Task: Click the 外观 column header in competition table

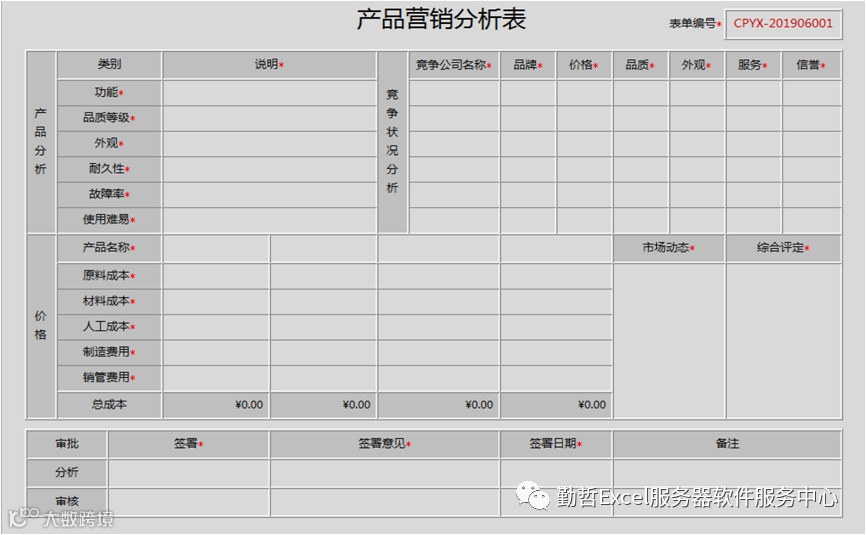Action: pyautogui.click(x=697, y=65)
